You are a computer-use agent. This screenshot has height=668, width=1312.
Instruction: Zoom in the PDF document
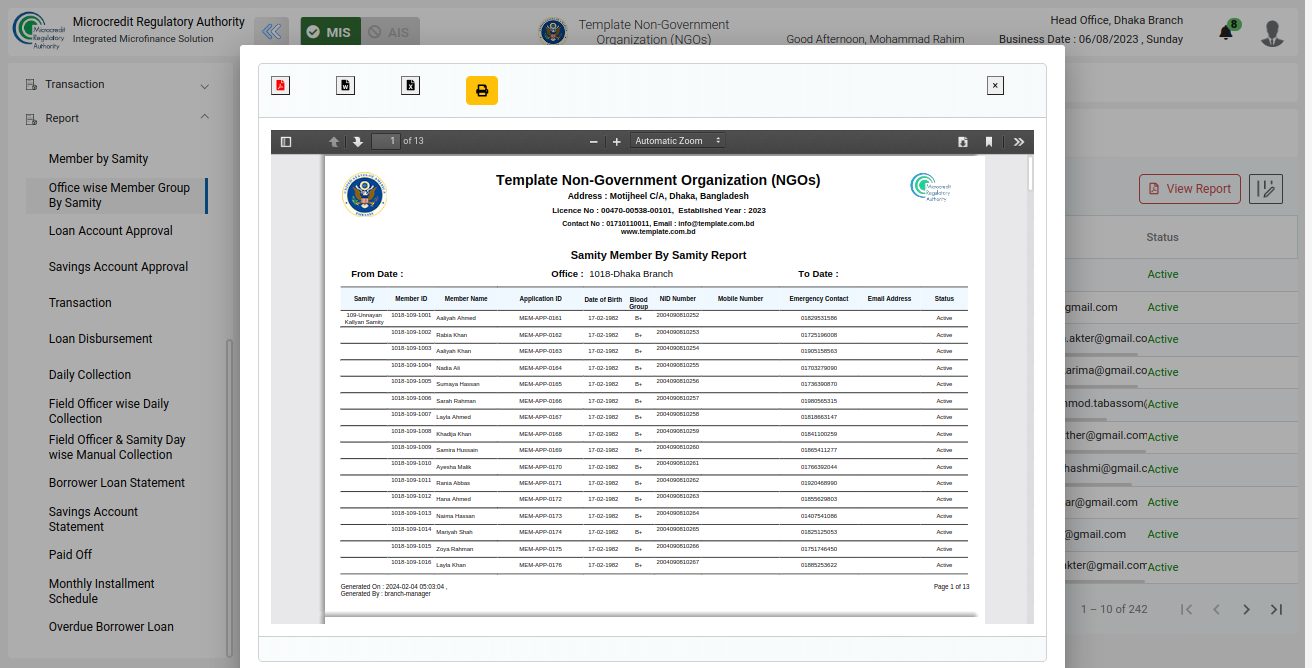click(x=617, y=142)
